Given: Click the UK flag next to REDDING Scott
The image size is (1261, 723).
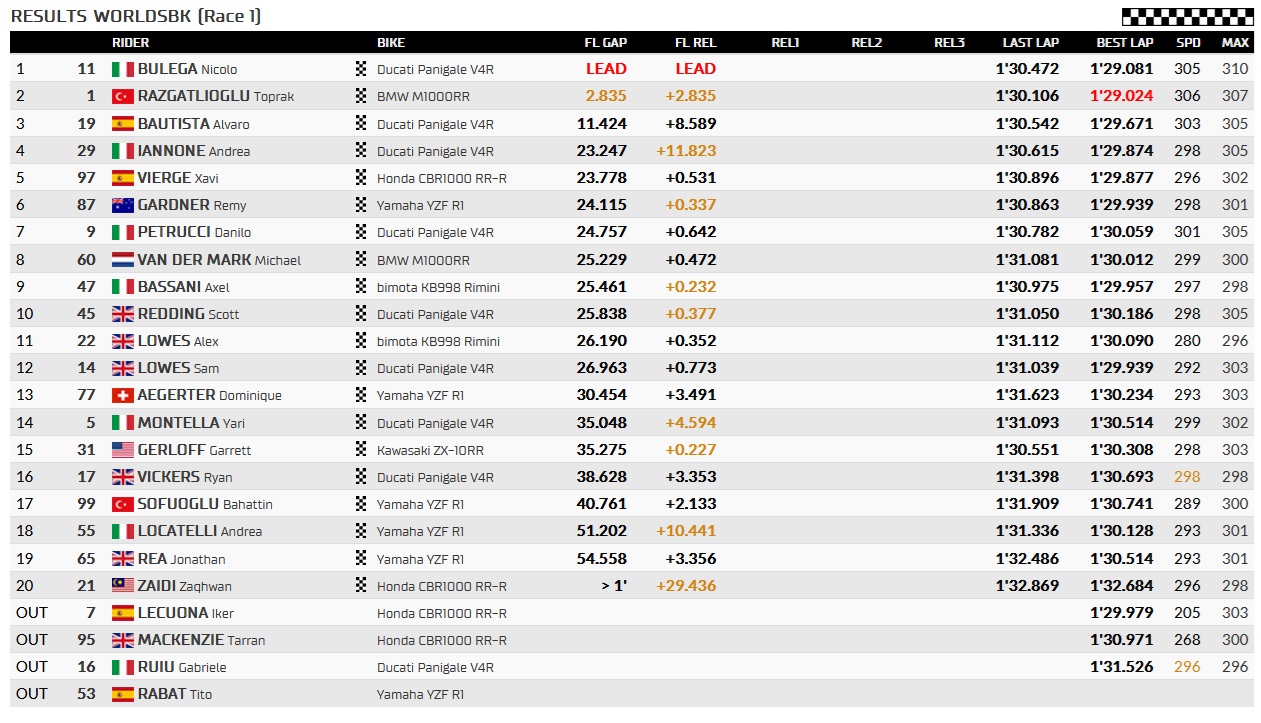Looking at the screenshot, I should click(122, 314).
